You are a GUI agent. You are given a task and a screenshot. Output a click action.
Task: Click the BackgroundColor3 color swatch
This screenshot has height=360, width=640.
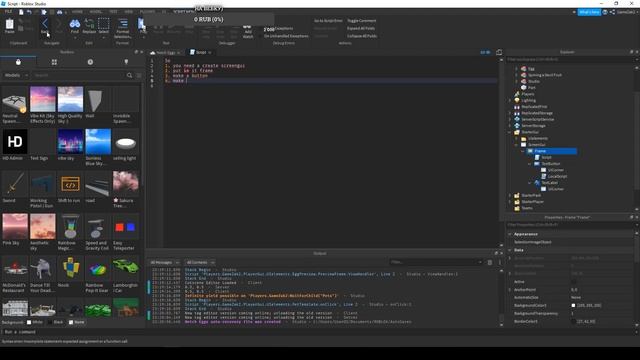[573, 305]
